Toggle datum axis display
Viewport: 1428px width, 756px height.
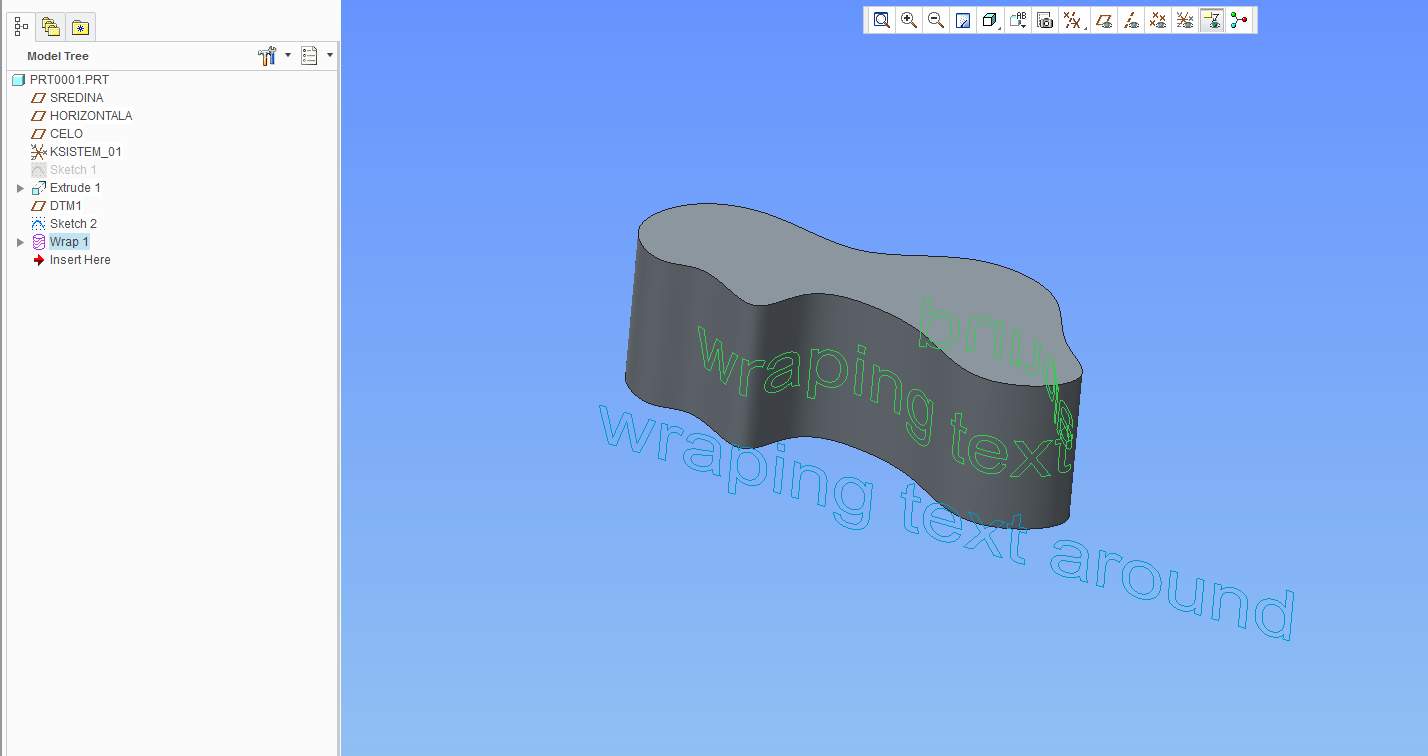point(1131,20)
